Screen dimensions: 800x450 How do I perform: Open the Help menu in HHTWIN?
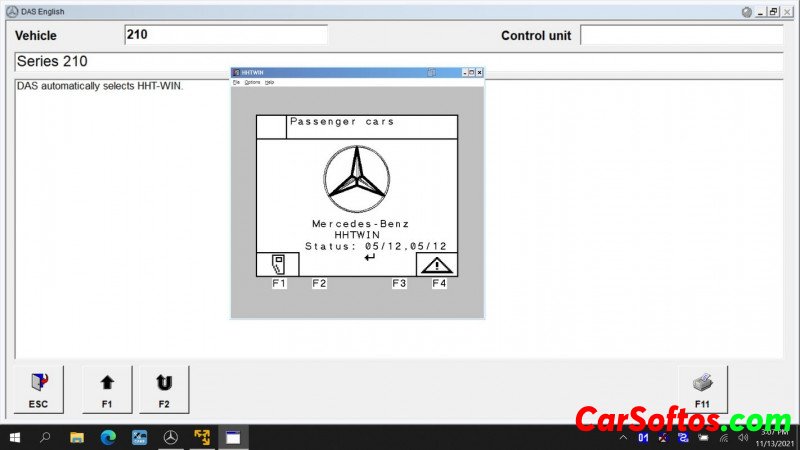tap(269, 82)
